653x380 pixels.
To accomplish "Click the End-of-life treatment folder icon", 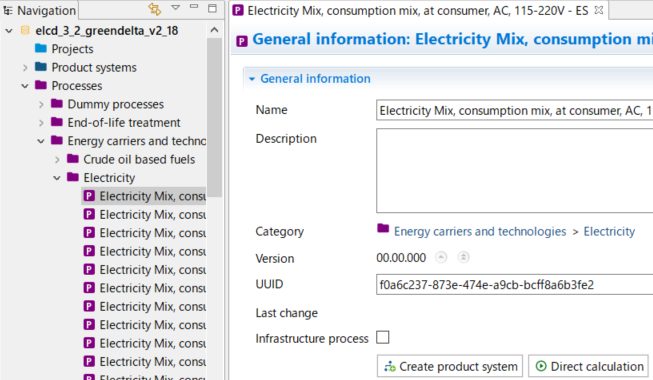I will coord(57,122).
